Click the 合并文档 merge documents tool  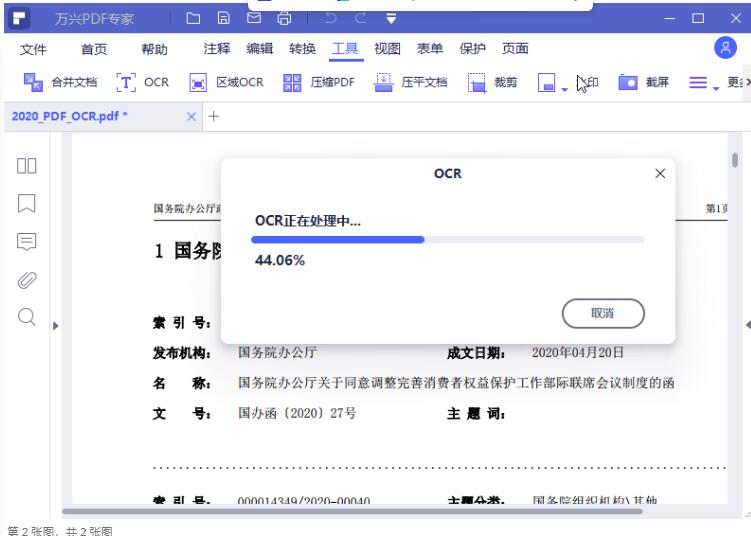click(60, 82)
